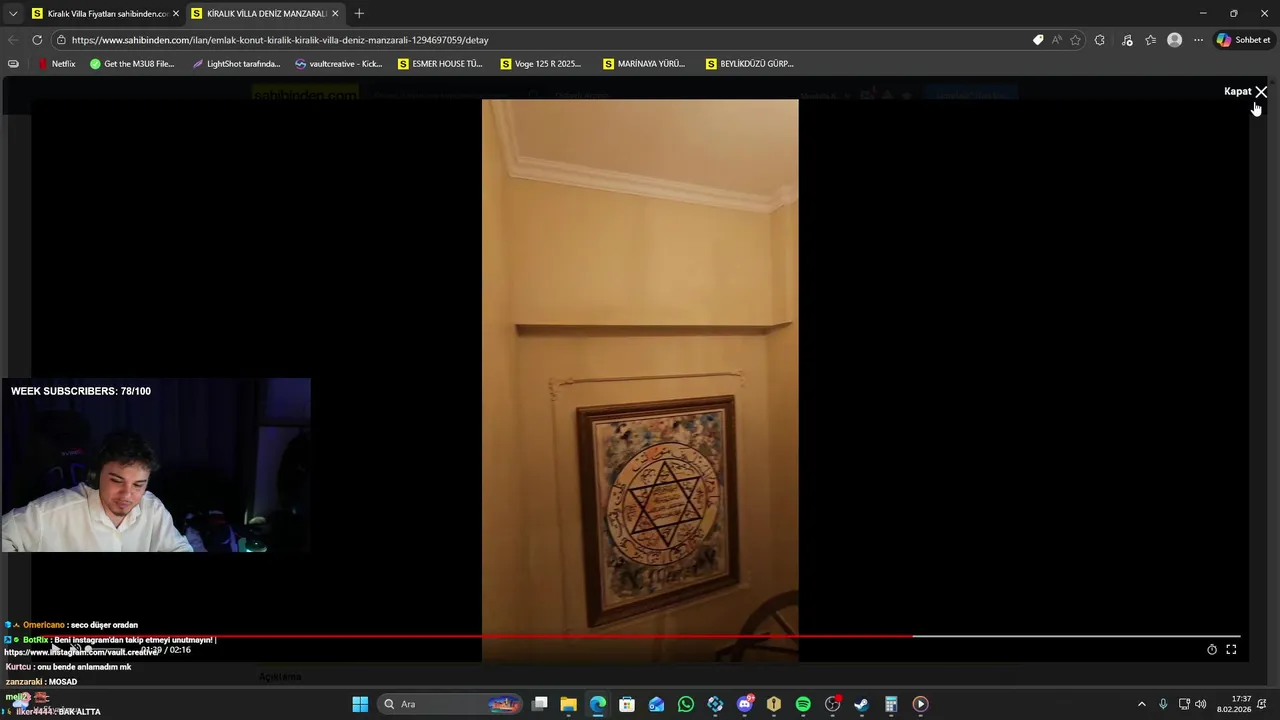Screen dimensions: 1280x720
Task: Open Spotify from the taskbar
Action: pyautogui.click(x=803, y=704)
